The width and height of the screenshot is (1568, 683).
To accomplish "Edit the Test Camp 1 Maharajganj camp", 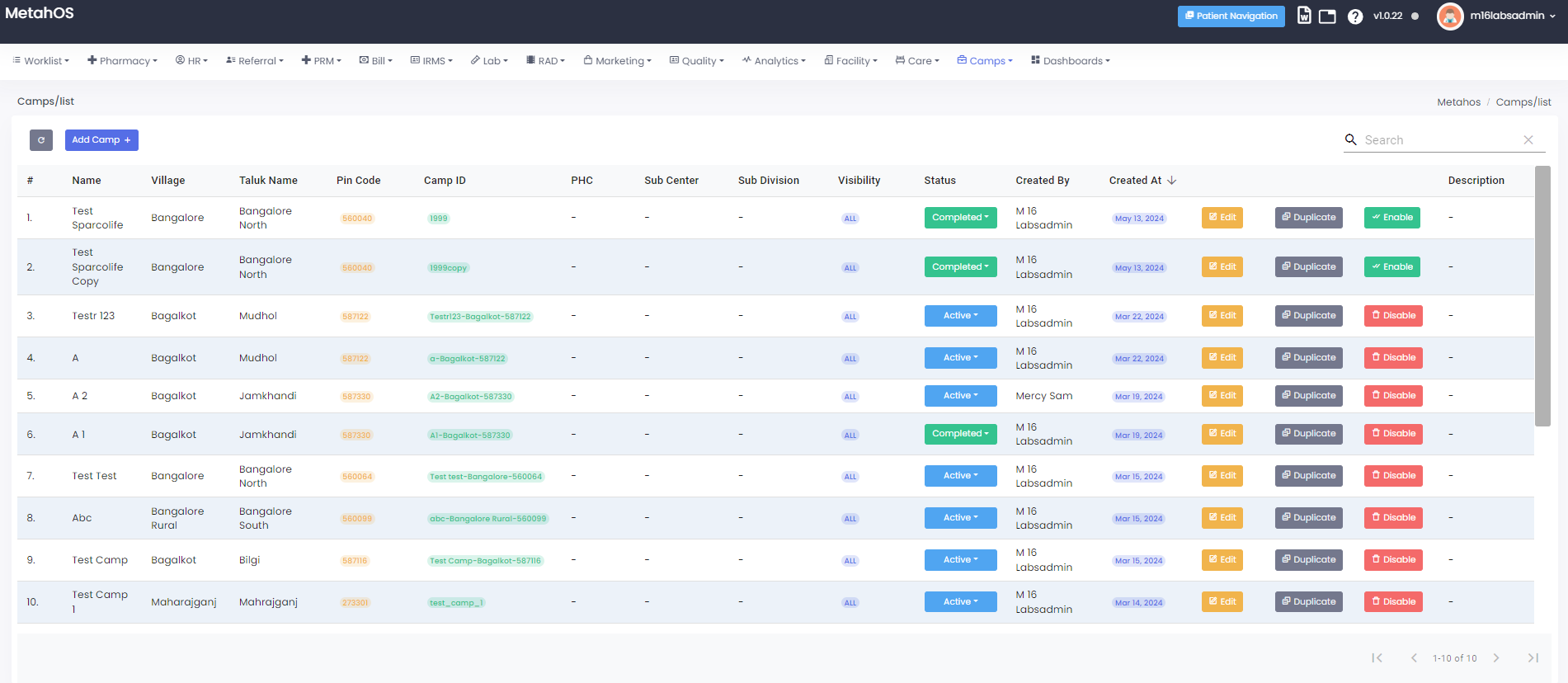I will [1222, 602].
